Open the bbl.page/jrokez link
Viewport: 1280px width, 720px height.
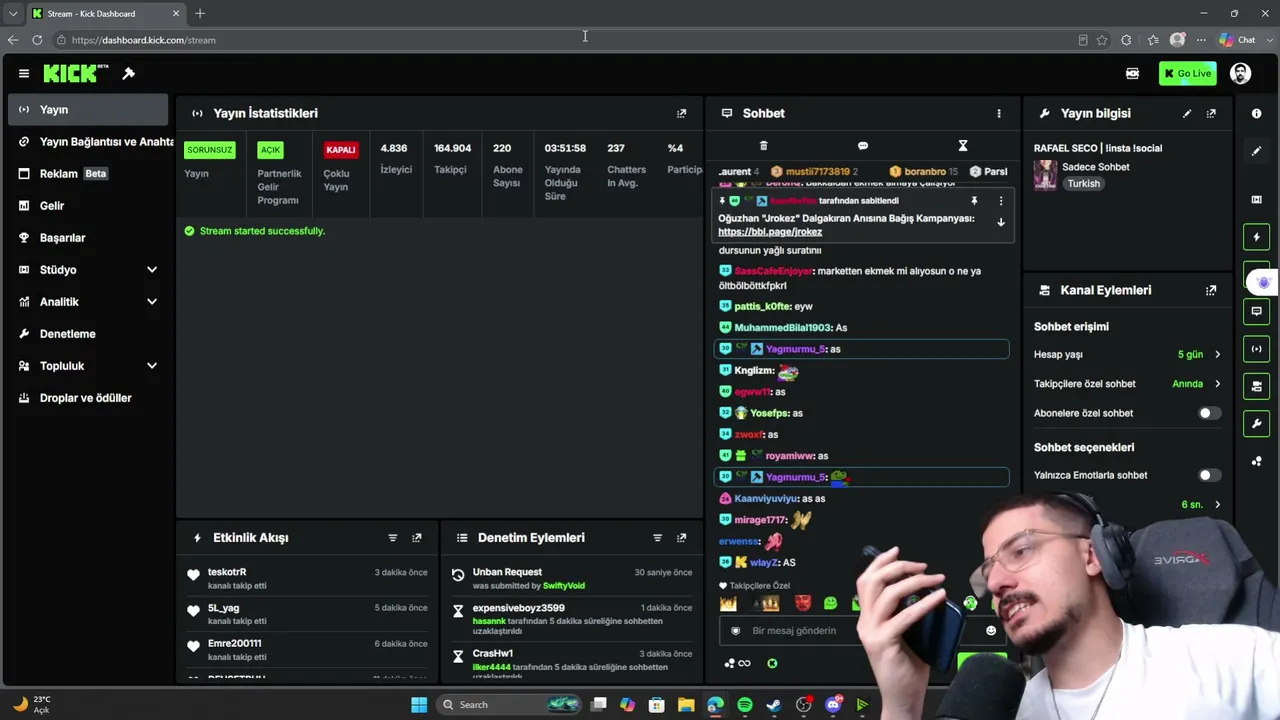click(x=770, y=232)
